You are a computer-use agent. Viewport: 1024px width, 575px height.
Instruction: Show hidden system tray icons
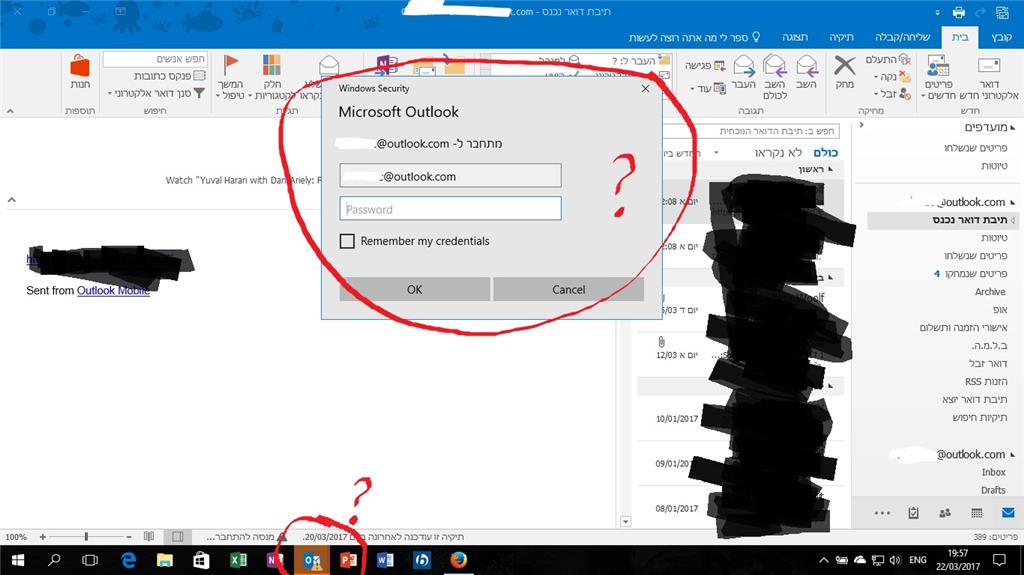(x=824, y=560)
